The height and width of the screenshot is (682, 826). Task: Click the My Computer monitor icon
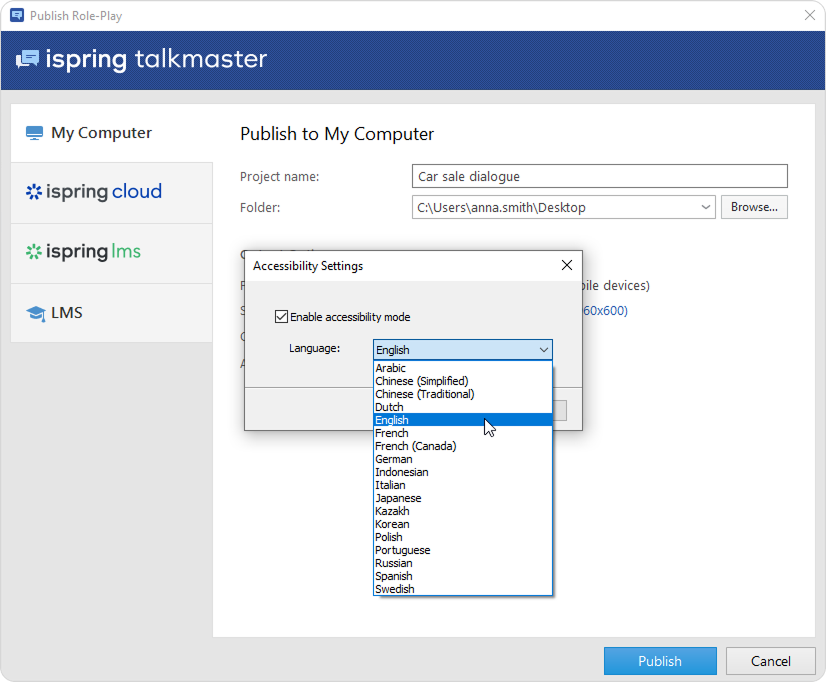click(x=35, y=133)
